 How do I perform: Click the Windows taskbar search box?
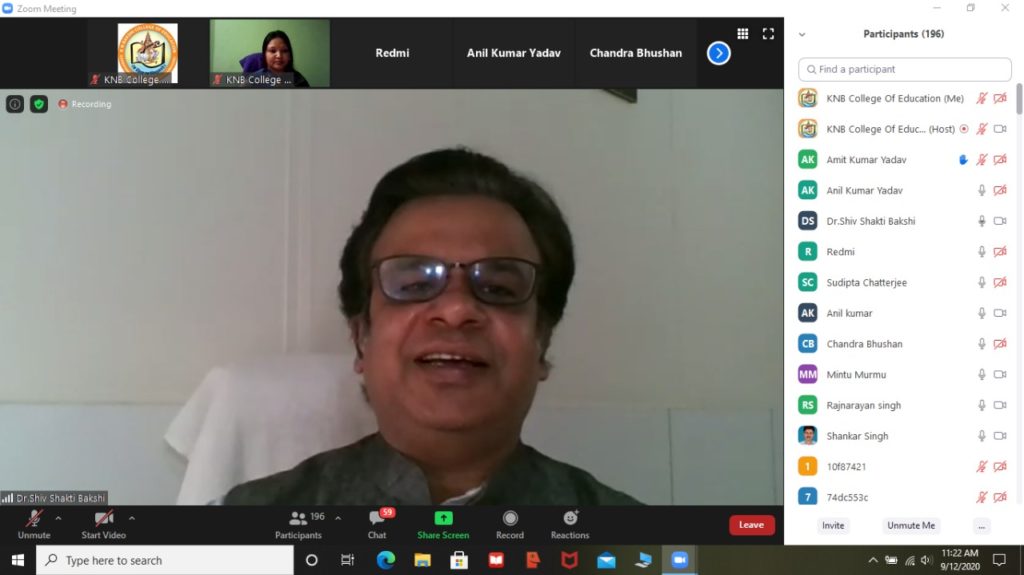(x=165, y=560)
